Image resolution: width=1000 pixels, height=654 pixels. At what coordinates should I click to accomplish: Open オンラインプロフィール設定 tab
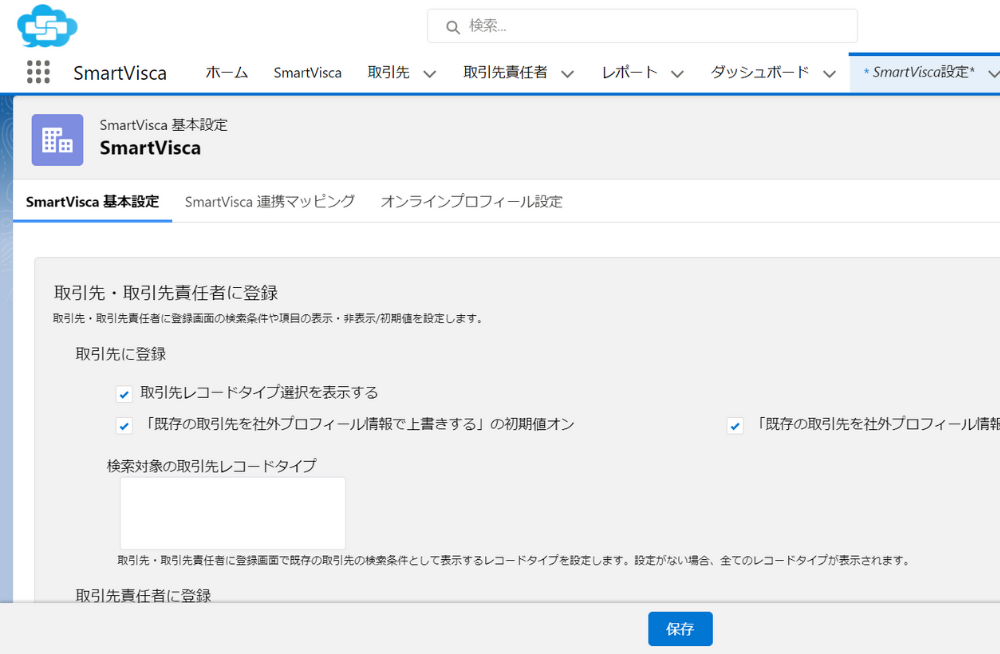[471, 201]
